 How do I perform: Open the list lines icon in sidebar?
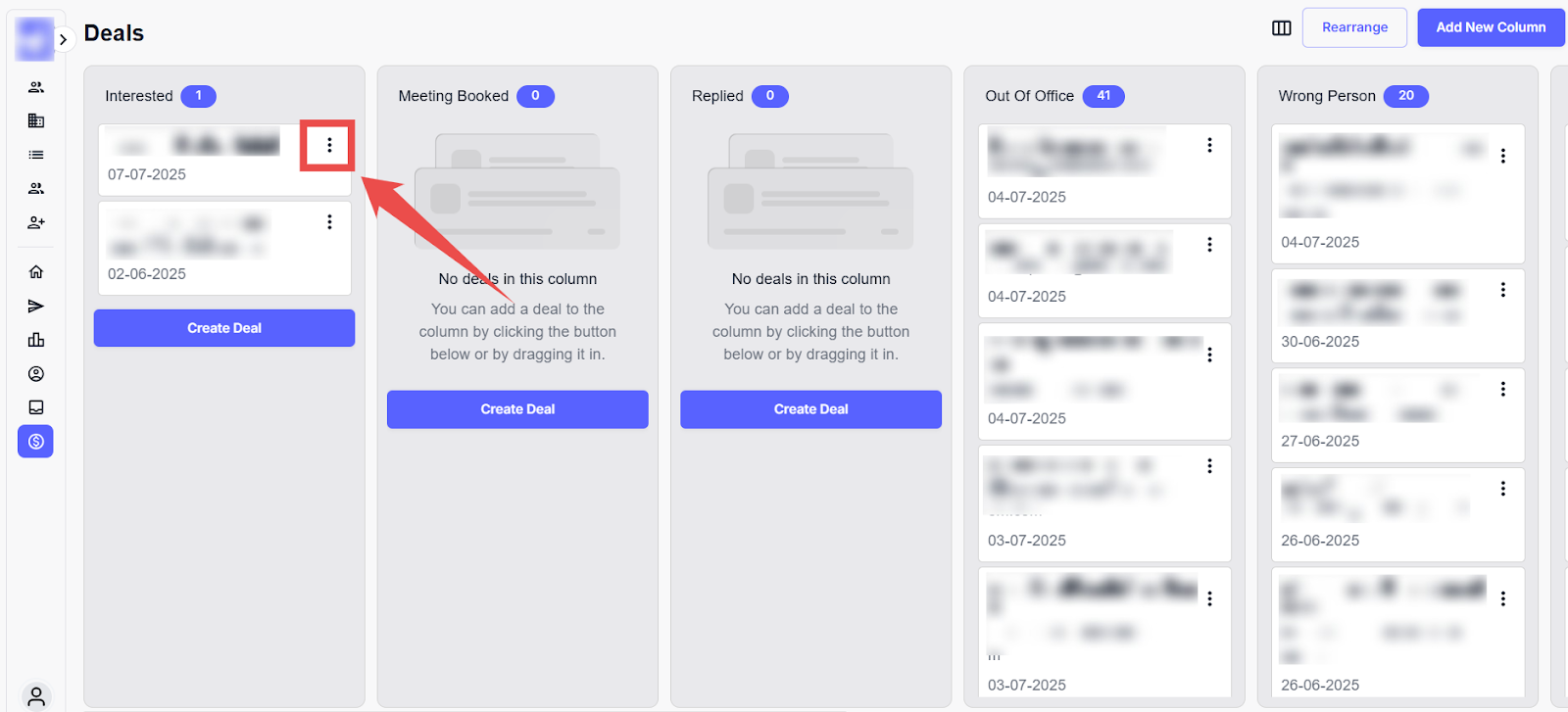(36, 155)
